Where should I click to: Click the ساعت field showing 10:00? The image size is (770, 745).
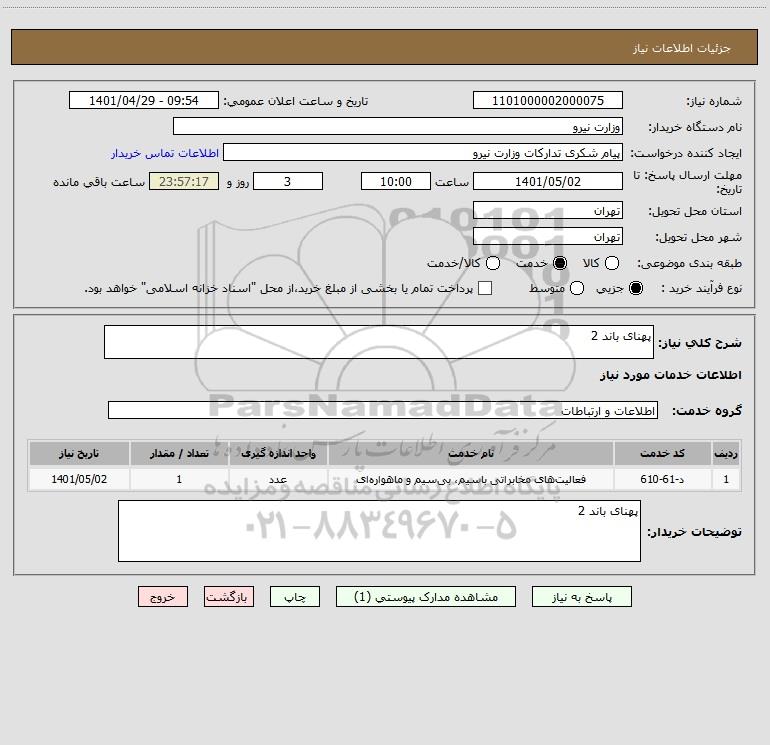pos(396,181)
